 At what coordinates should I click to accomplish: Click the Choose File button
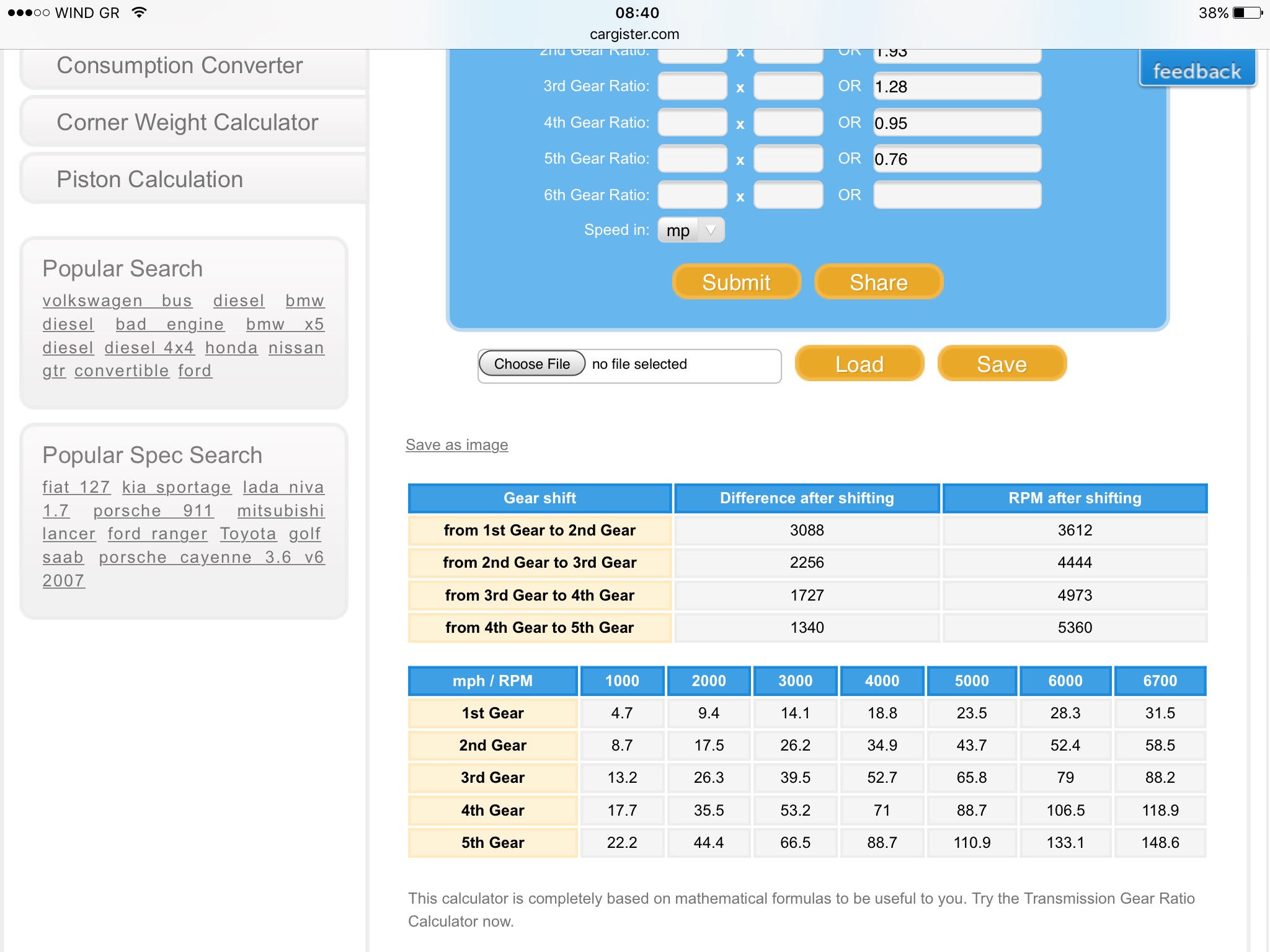(x=532, y=364)
